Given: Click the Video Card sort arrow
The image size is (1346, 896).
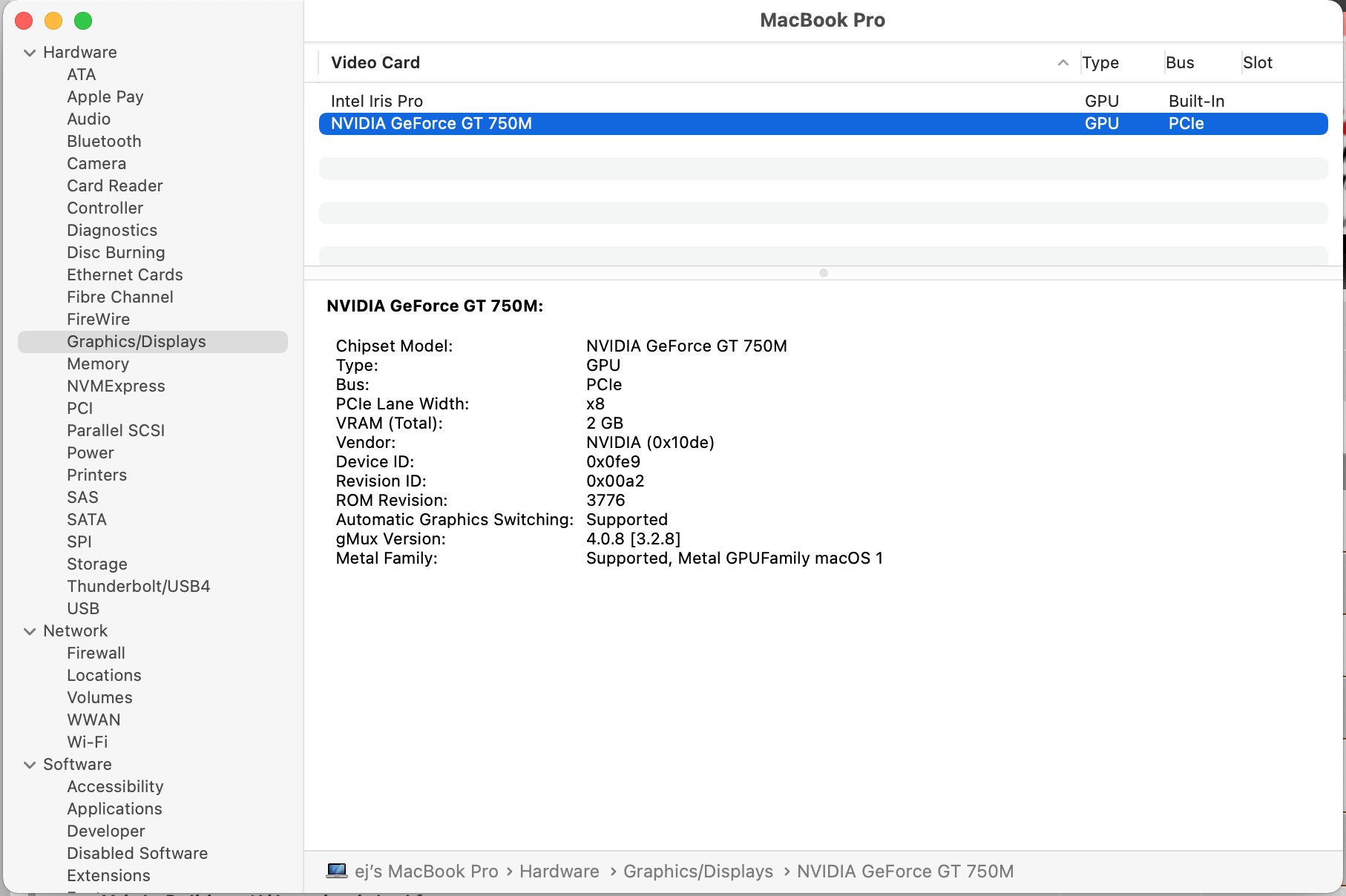Looking at the screenshot, I should [x=1063, y=63].
